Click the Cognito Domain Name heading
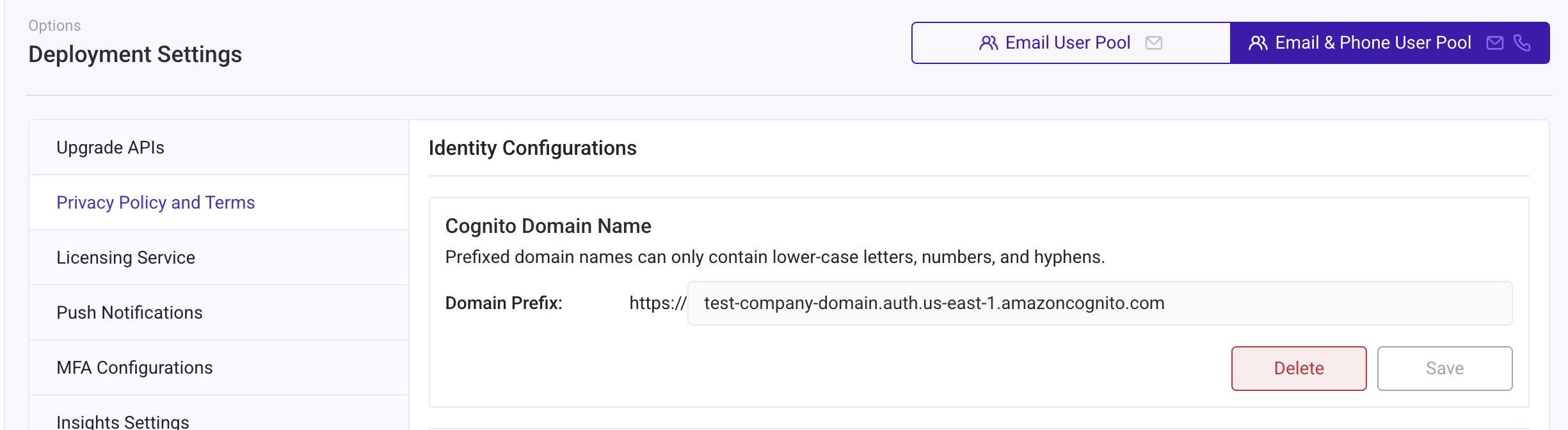This screenshot has width=1568, height=430. (548, 227)
